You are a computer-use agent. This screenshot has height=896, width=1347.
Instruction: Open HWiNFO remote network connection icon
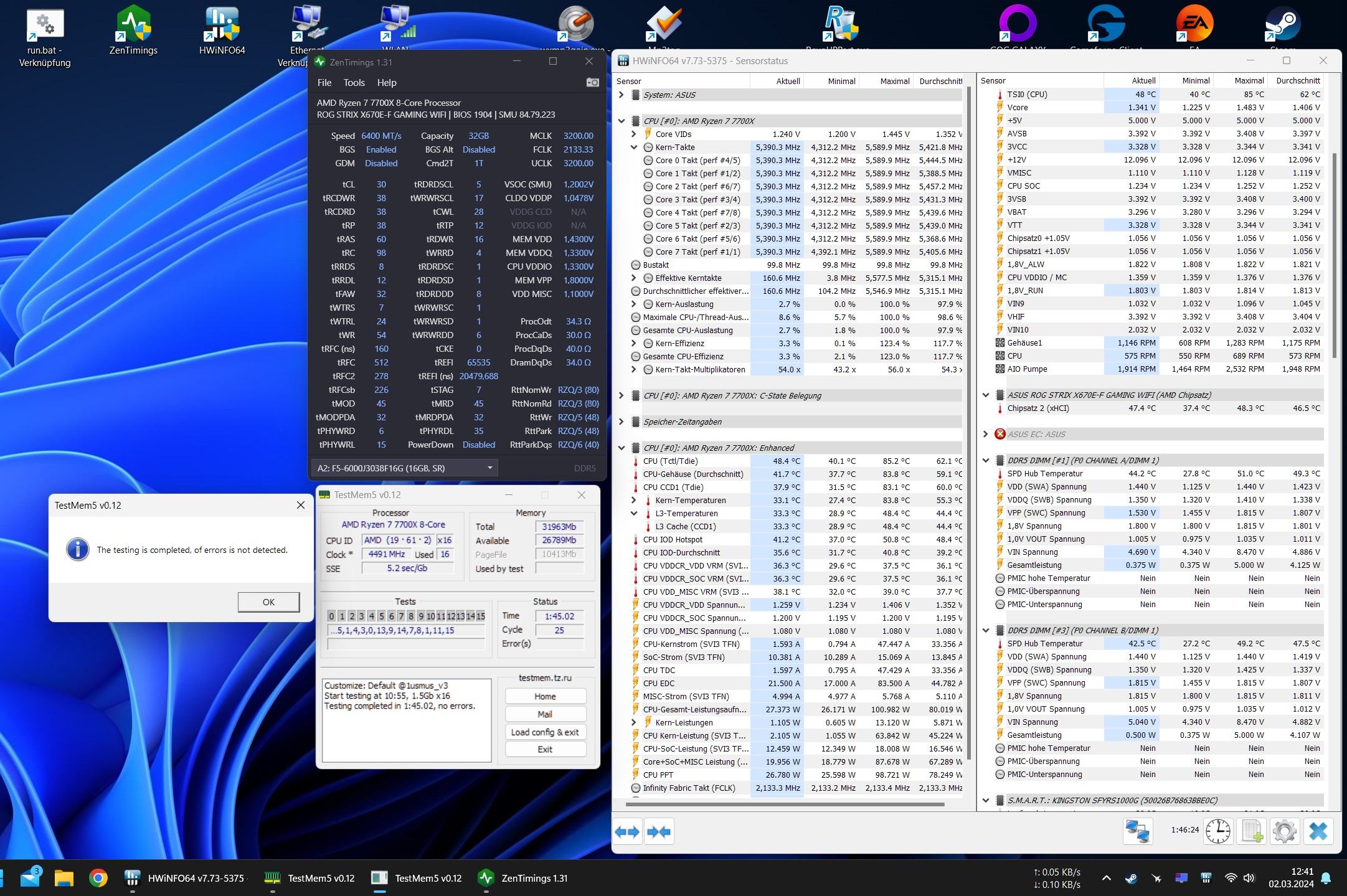click(1138, 831)
